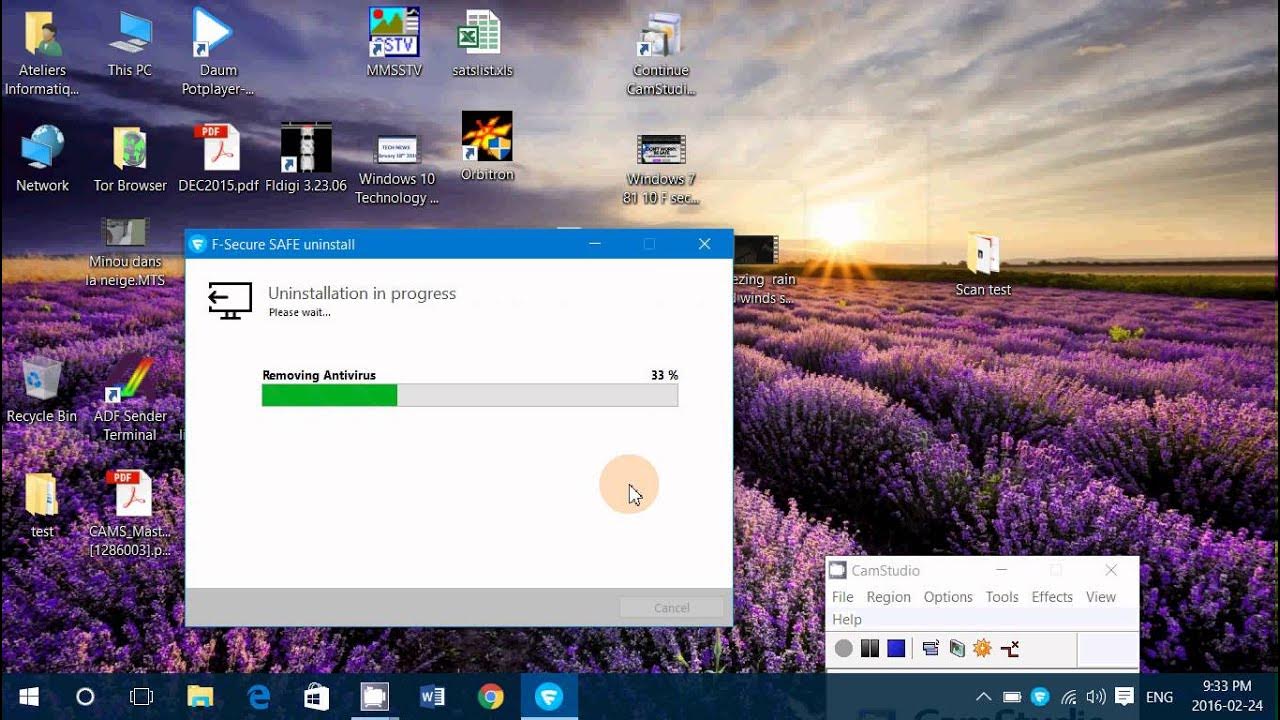Select the This PC desktop icon
Viewport: 1280px width, 720px height.
(x=130, y=44)
